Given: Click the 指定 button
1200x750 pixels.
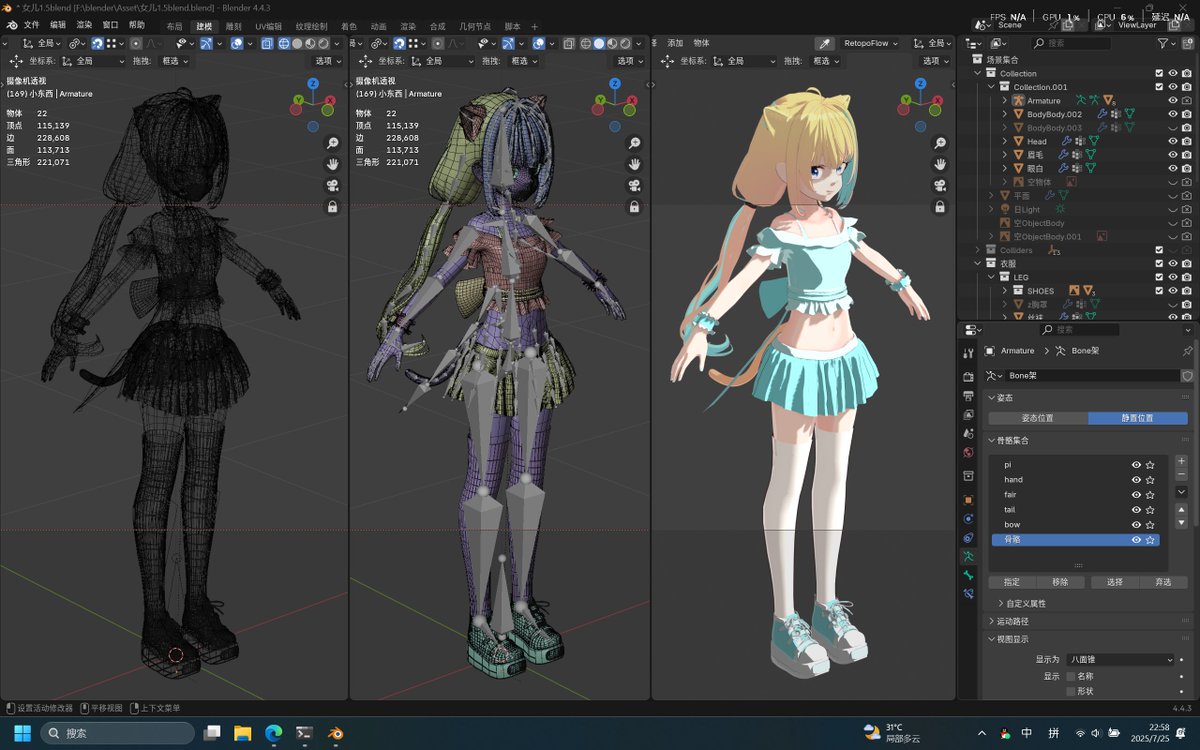Looking at the screenshot, I should [1012, 582].
